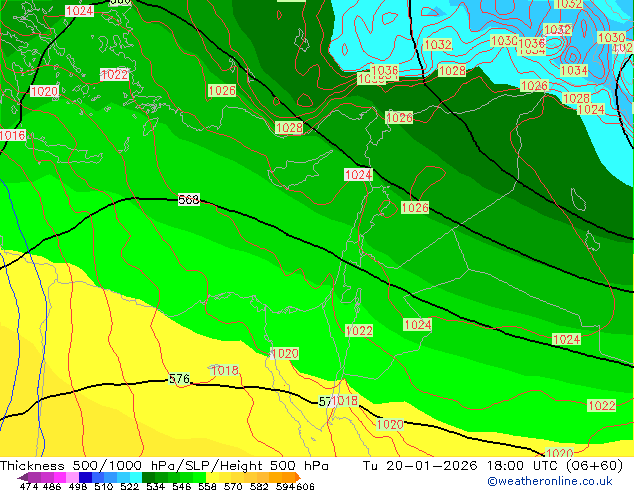Click the '1026' label directly below the white 1024
634x490 pixels.
[x=415, y=207]
